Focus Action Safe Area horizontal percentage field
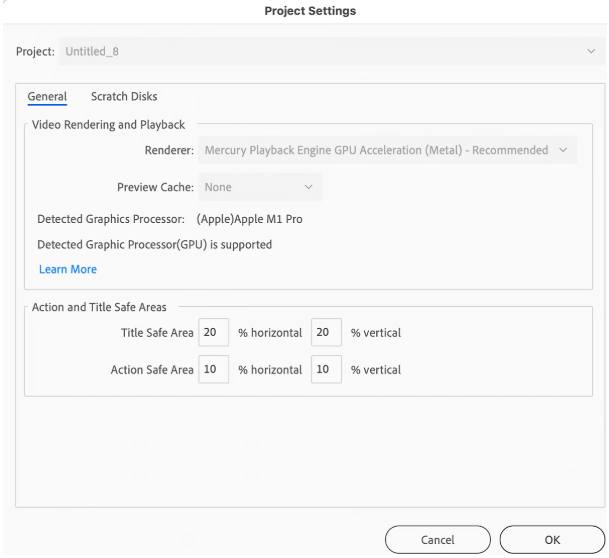This screenshot has height=558, width=609. [213, 370]
